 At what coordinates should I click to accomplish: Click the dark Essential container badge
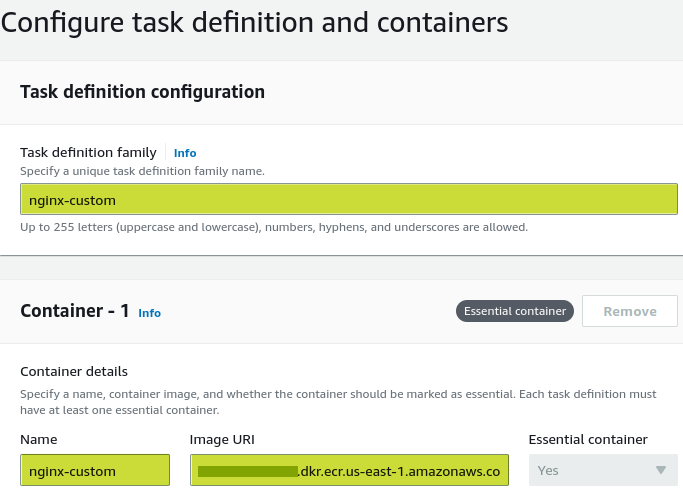pos(515,311)
